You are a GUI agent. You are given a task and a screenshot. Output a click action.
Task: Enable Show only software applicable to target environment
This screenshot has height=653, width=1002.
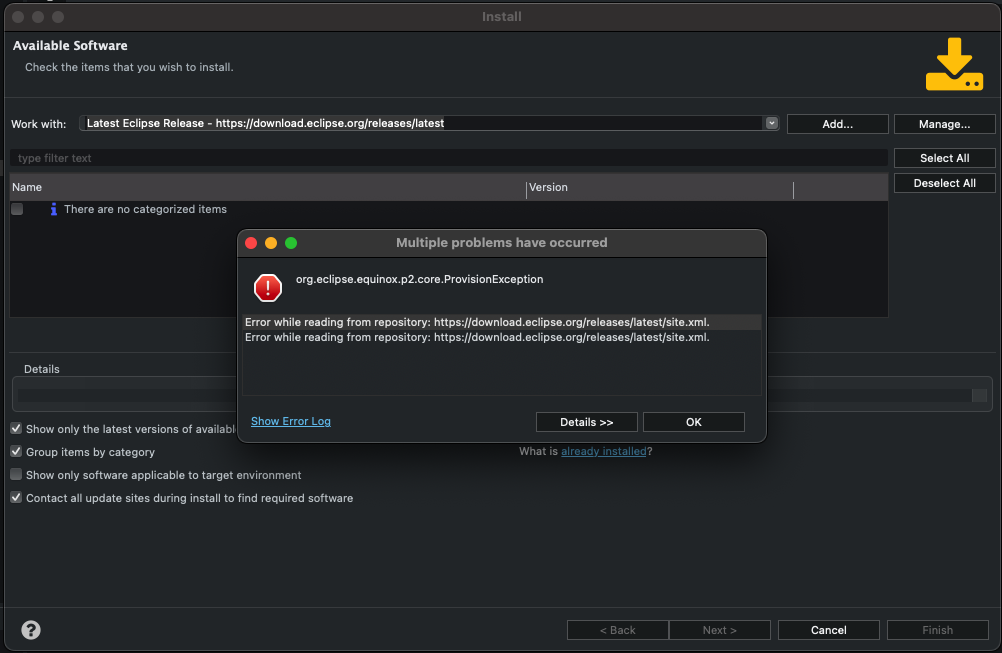tap(17, 475)
